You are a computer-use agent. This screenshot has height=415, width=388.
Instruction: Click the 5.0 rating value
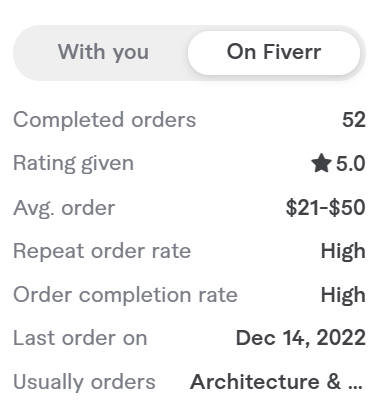click(x=350, y=164)
